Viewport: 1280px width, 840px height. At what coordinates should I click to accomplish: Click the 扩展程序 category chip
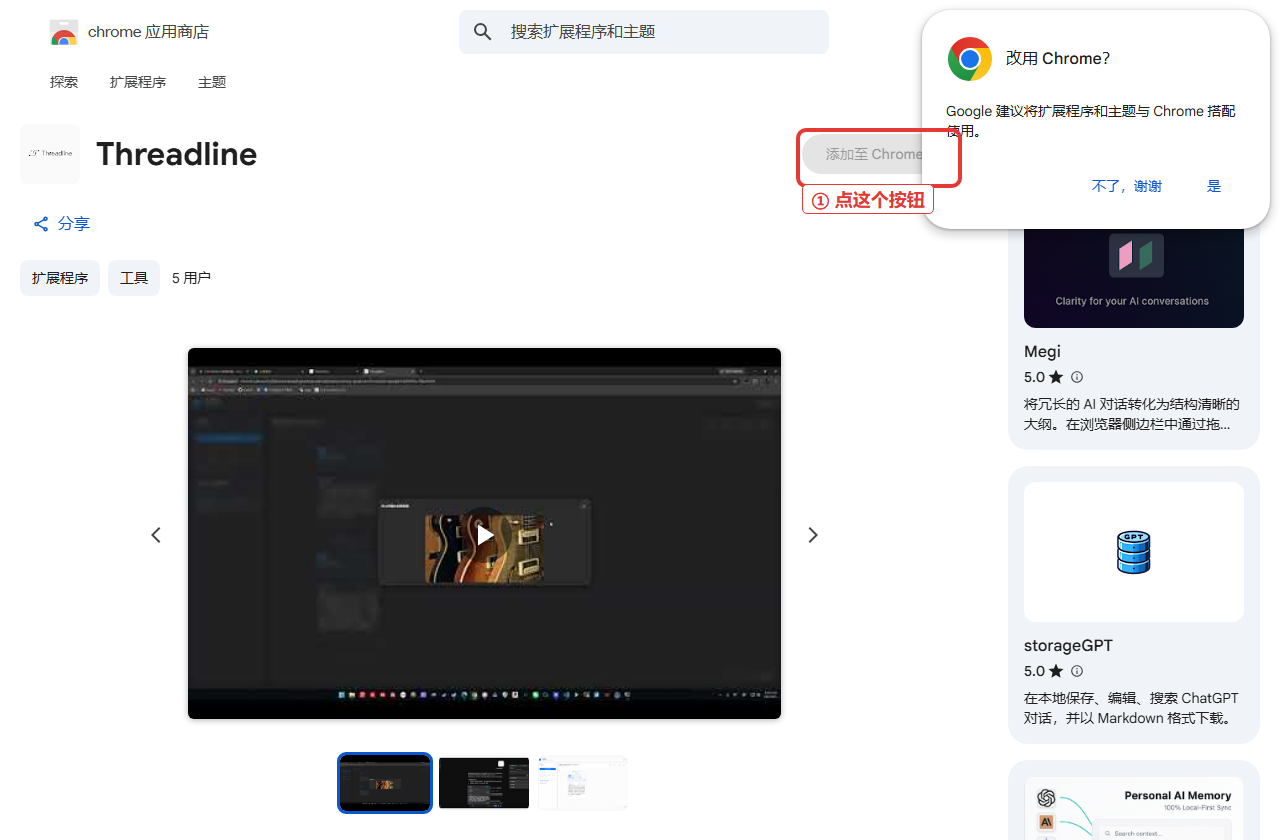click(60, 278)
